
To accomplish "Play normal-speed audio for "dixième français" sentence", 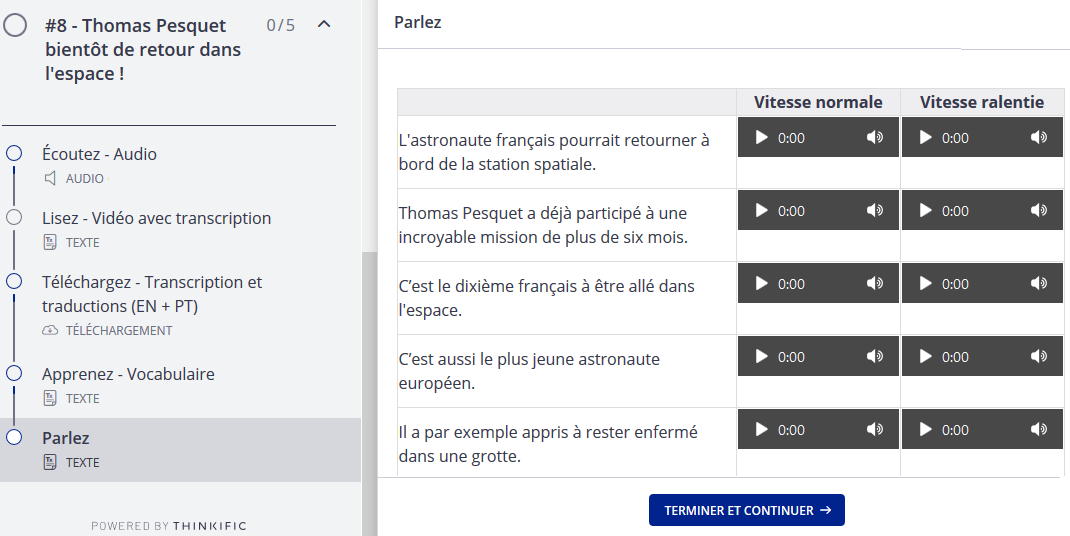I will [x=762, y=284].
